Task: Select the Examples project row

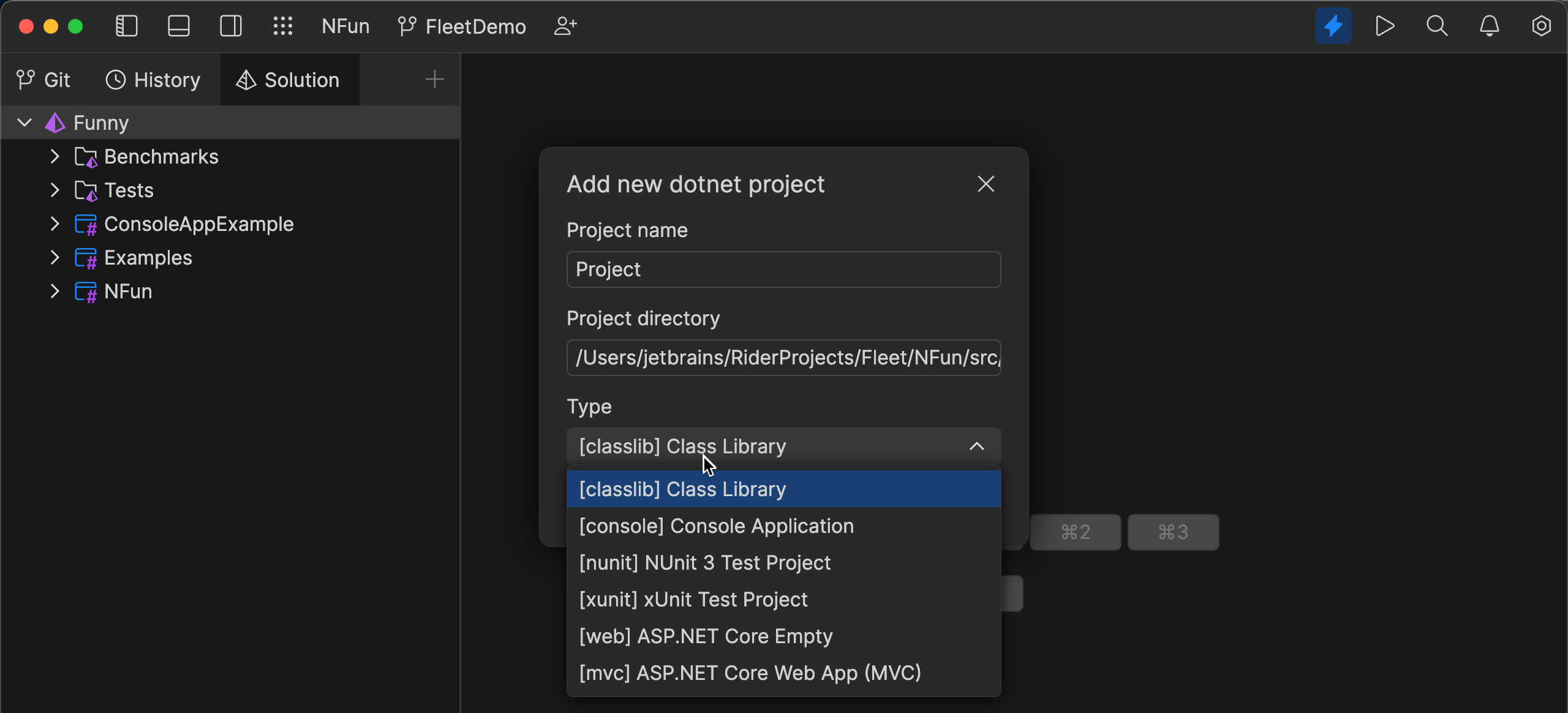Action: [x=230, y=257]
